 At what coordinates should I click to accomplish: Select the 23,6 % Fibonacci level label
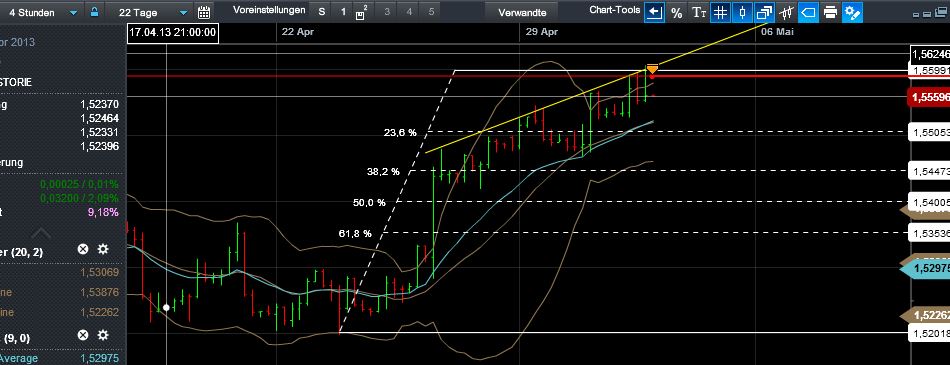[x=400, y=132]
